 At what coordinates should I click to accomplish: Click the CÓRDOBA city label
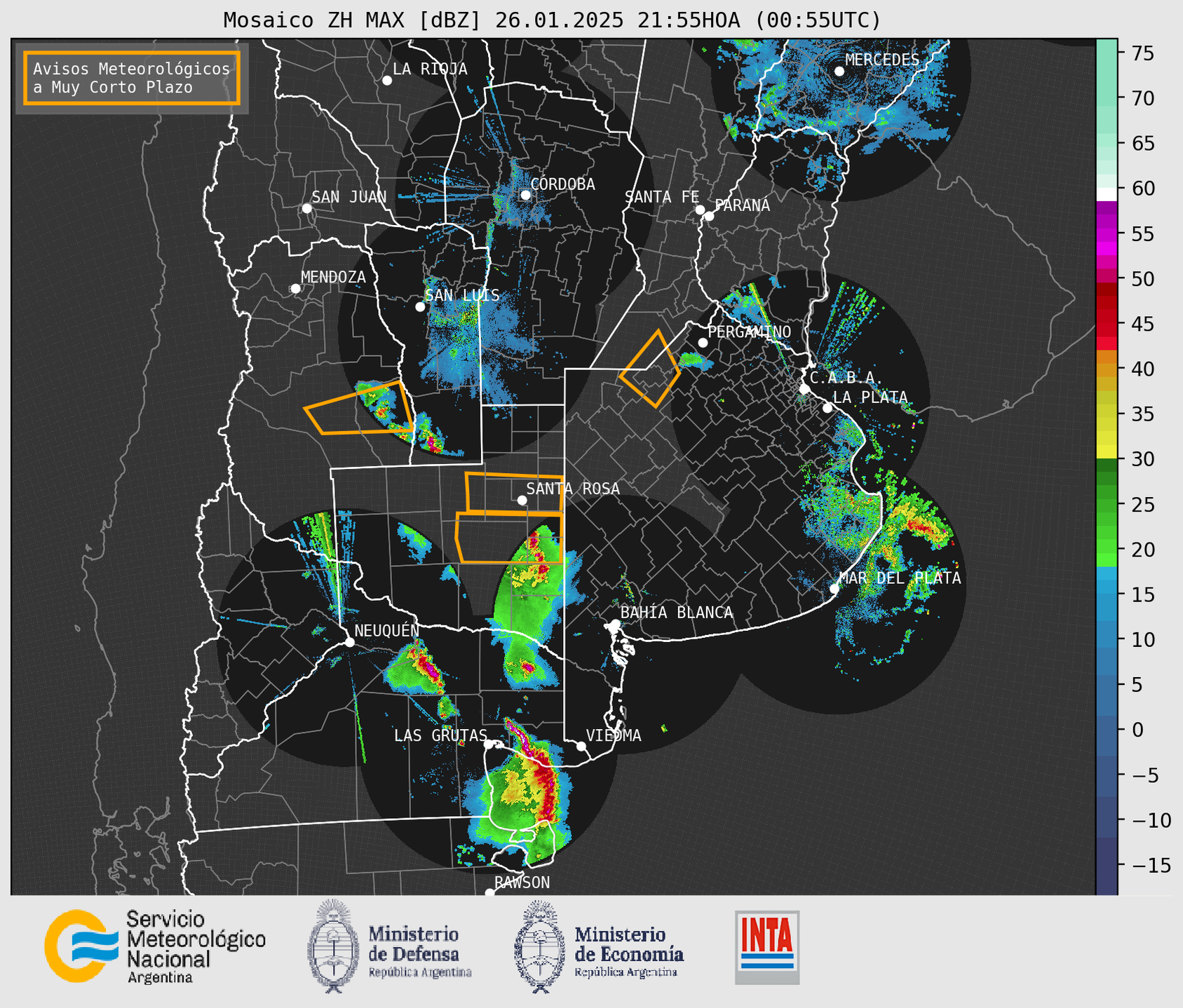[562, 184]
